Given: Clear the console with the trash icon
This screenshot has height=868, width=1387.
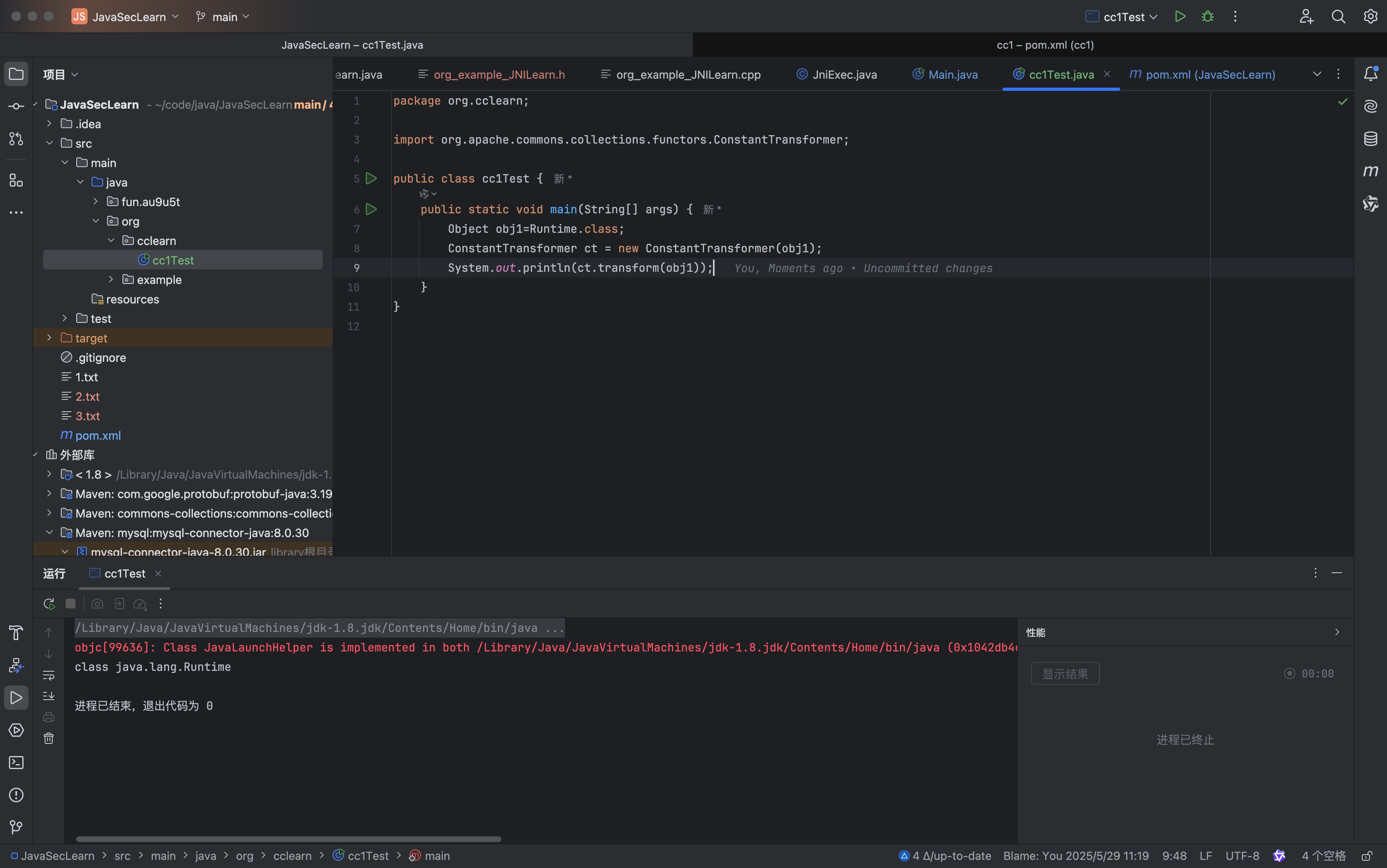Looking at the screenshot, I should [49, 738].
